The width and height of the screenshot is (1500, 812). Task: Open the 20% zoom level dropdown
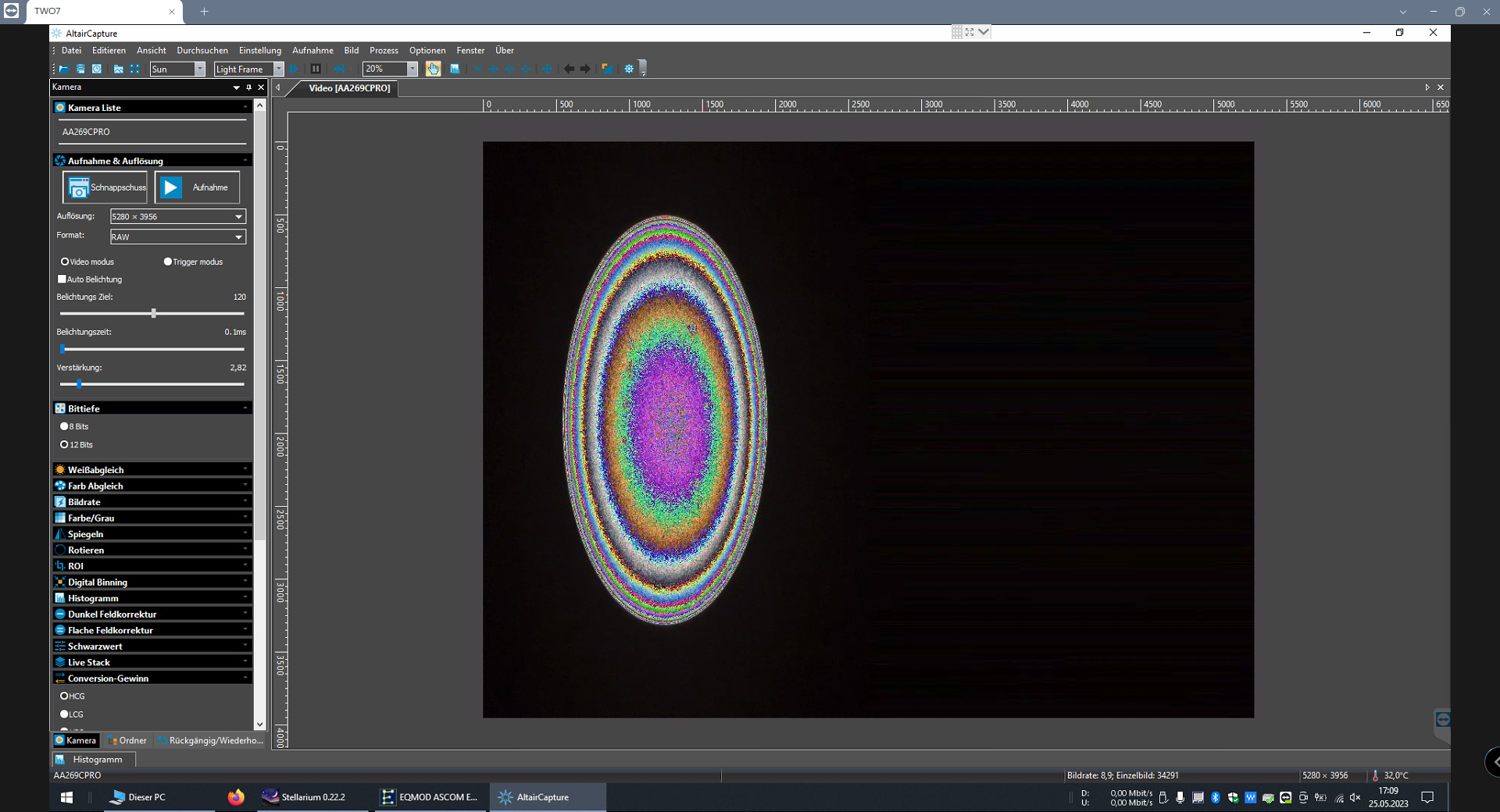[x=390, y=69]
